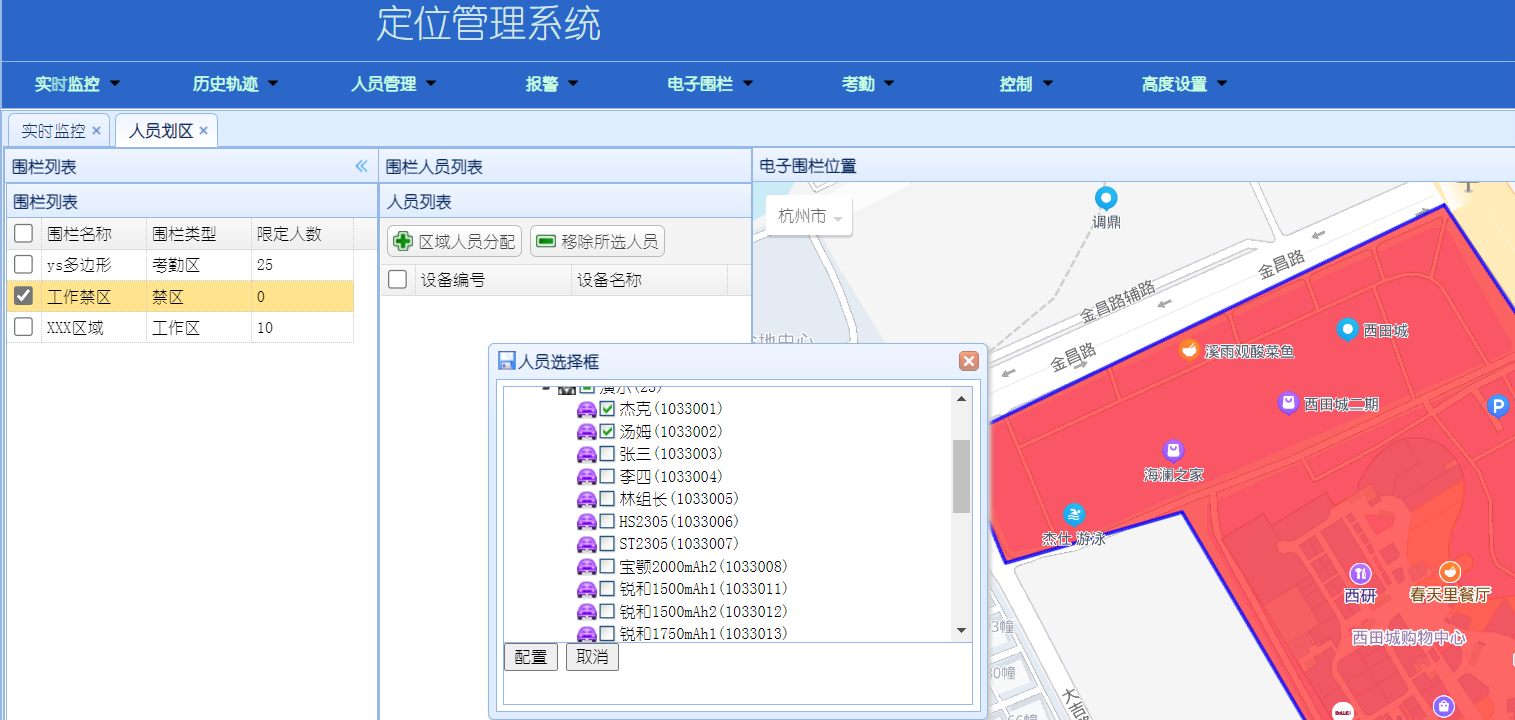Viewport: 1515px width, 720px height.
Task: Open the 杭州市 city dropdown
Action: pyautogui.click(x=809, y=217)
